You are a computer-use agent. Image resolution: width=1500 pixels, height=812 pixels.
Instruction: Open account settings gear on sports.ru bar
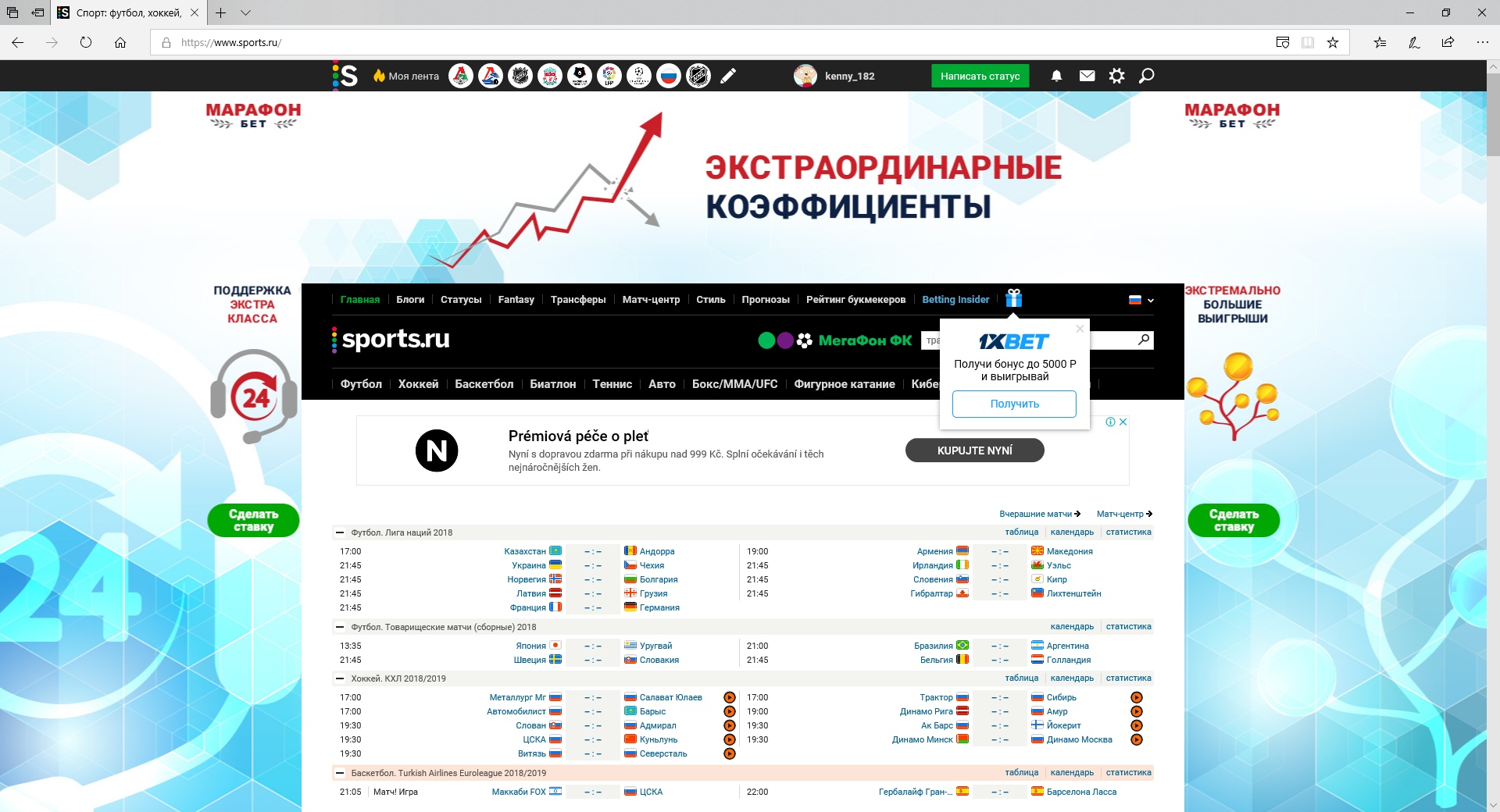point(1116,76)
